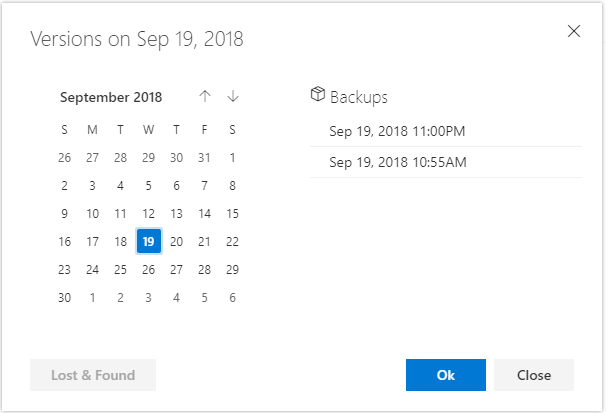
Task: Close the Versions dialog with X icon
Action: point(574,31)
